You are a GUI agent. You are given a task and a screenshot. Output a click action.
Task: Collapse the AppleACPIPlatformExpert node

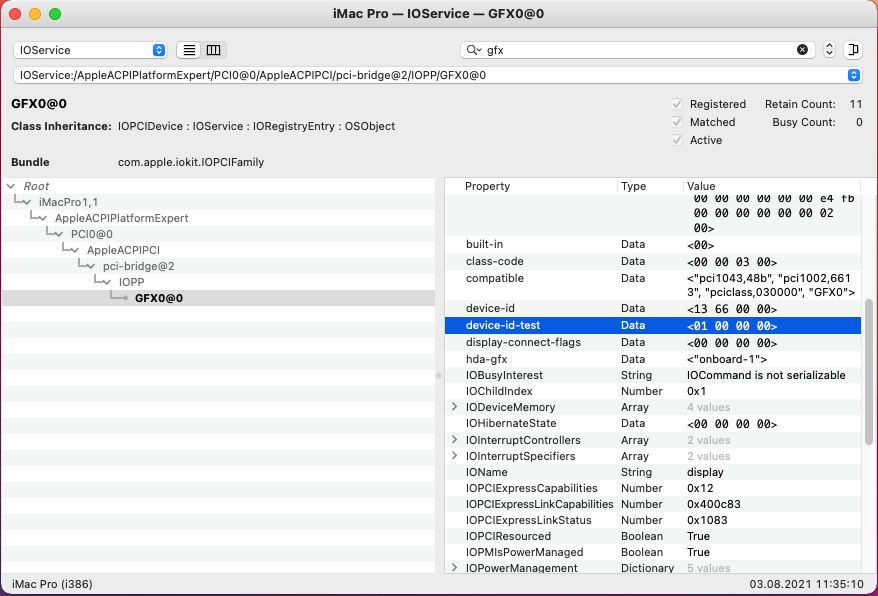44,218
